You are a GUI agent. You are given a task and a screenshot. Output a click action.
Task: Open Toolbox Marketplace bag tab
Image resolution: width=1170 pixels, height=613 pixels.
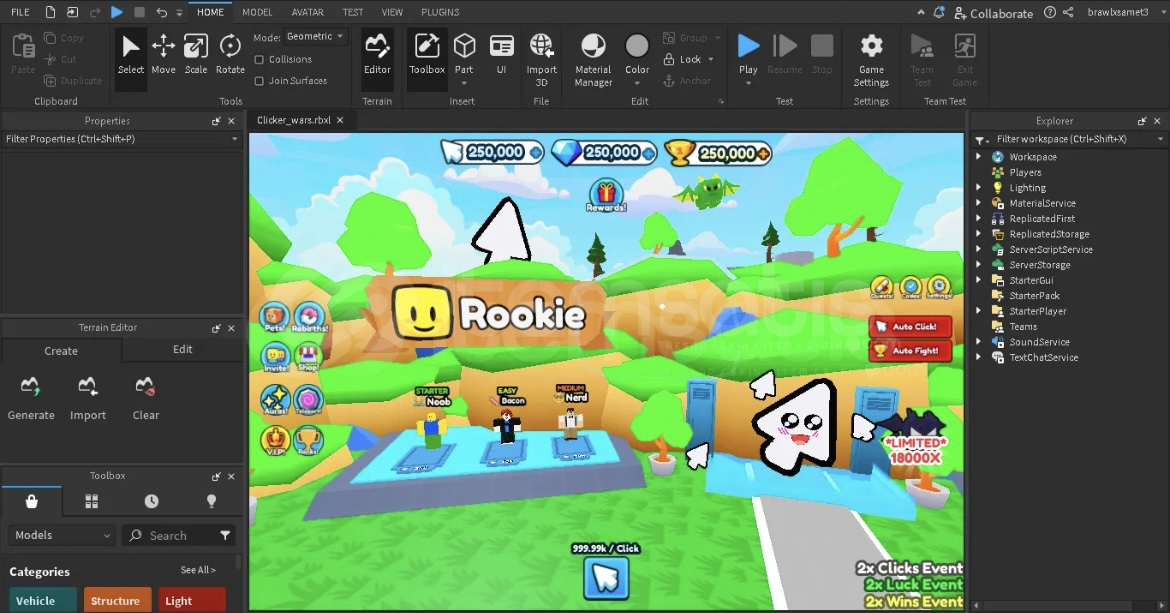31,501
